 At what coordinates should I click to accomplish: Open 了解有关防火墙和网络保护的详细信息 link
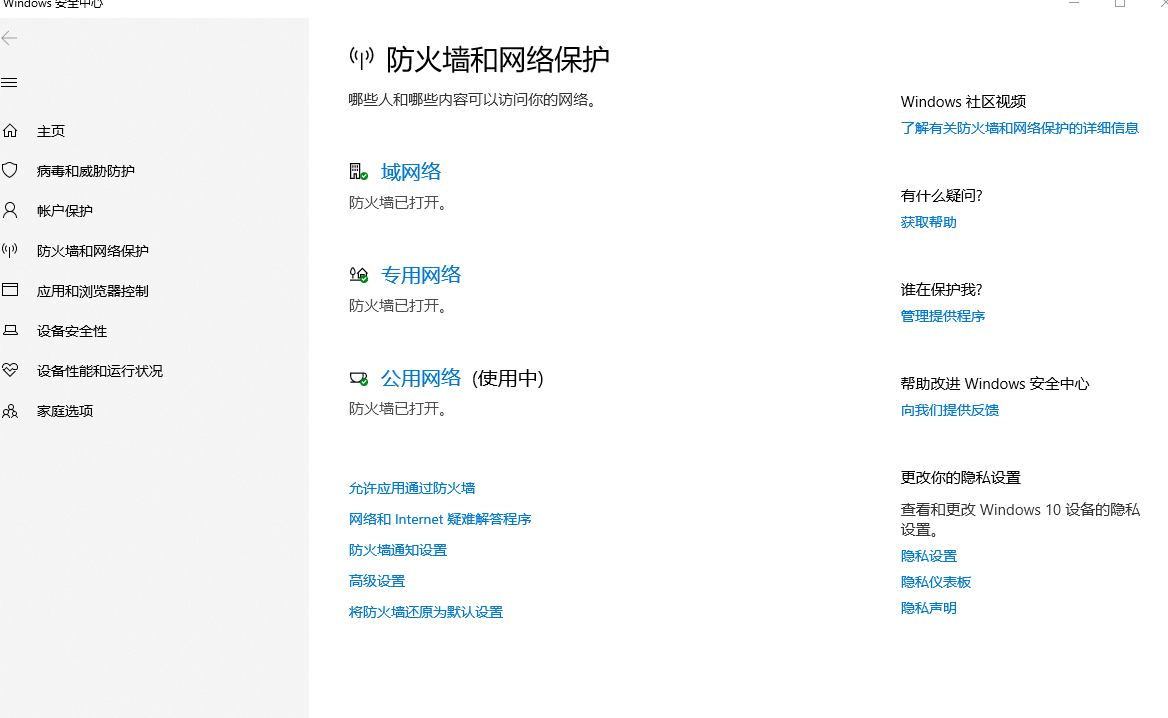[1020, 128]
